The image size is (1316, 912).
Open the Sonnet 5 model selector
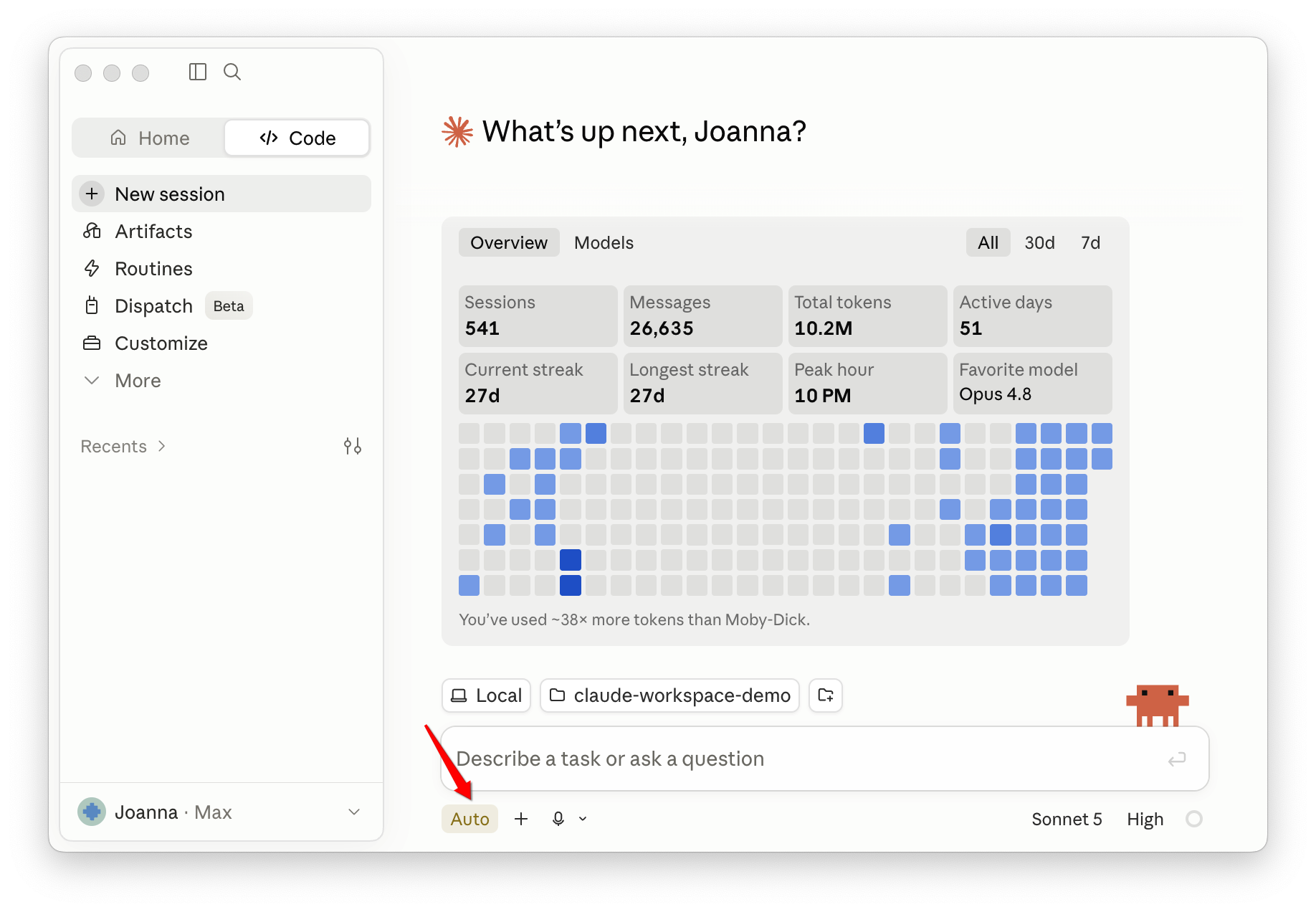pyautogui.click(x=1067, y=819)
